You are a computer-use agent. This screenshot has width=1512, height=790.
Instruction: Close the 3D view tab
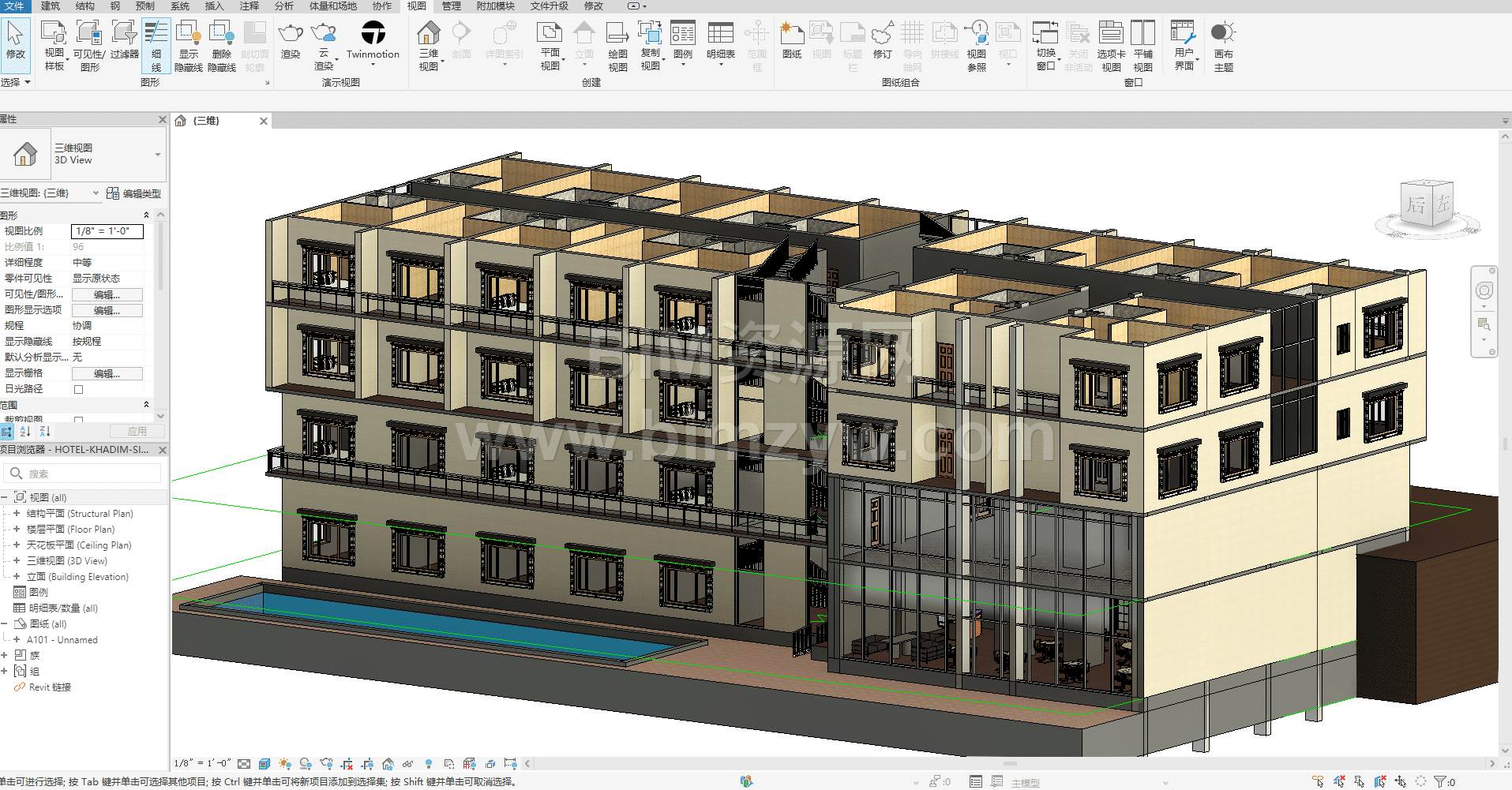[264, 121]
